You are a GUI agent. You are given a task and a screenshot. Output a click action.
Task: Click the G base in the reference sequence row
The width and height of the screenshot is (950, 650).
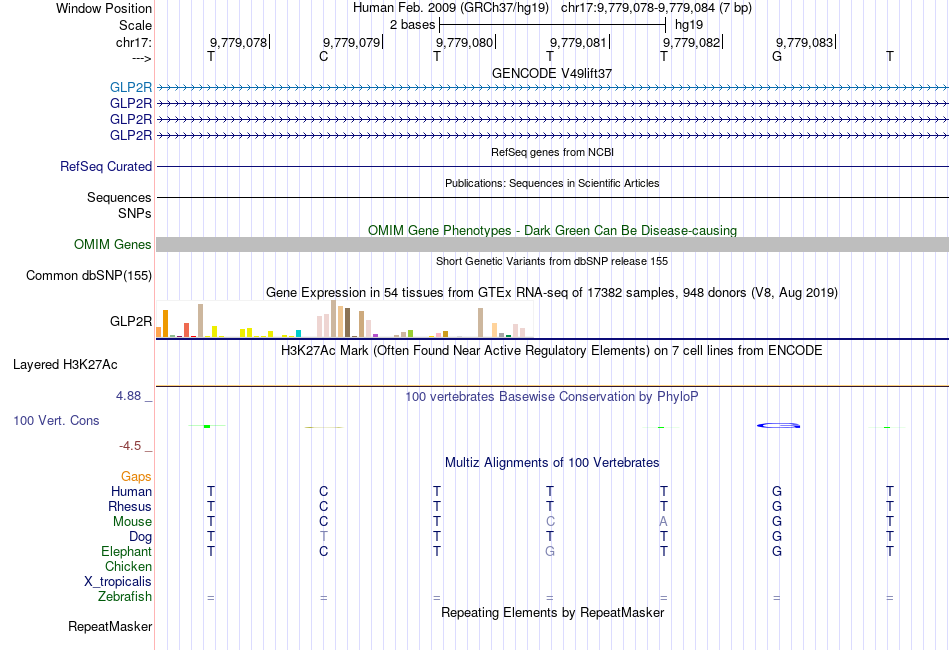tap(777, 56)
